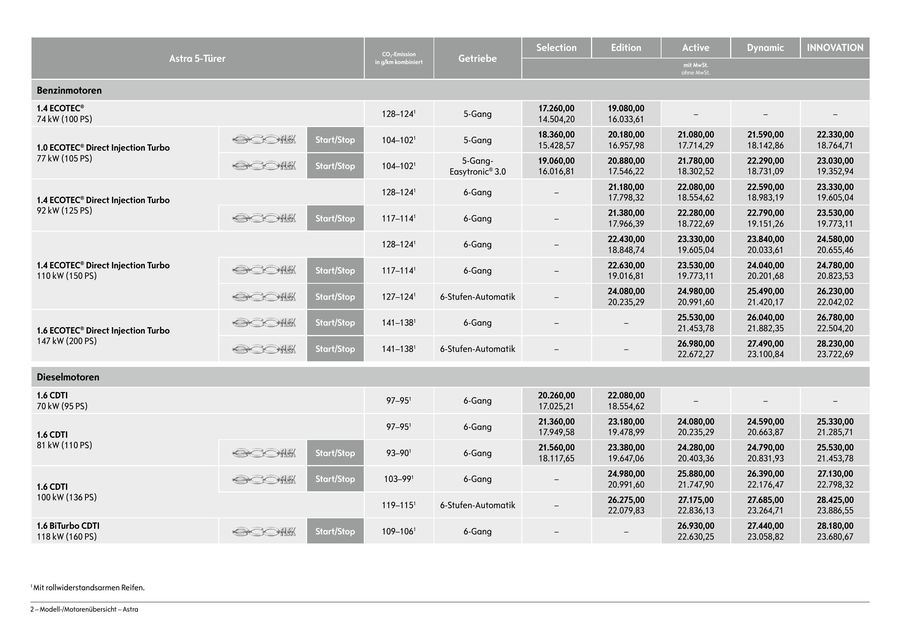Click the '92 kW (125 PS)' engine label

point(103,205)
